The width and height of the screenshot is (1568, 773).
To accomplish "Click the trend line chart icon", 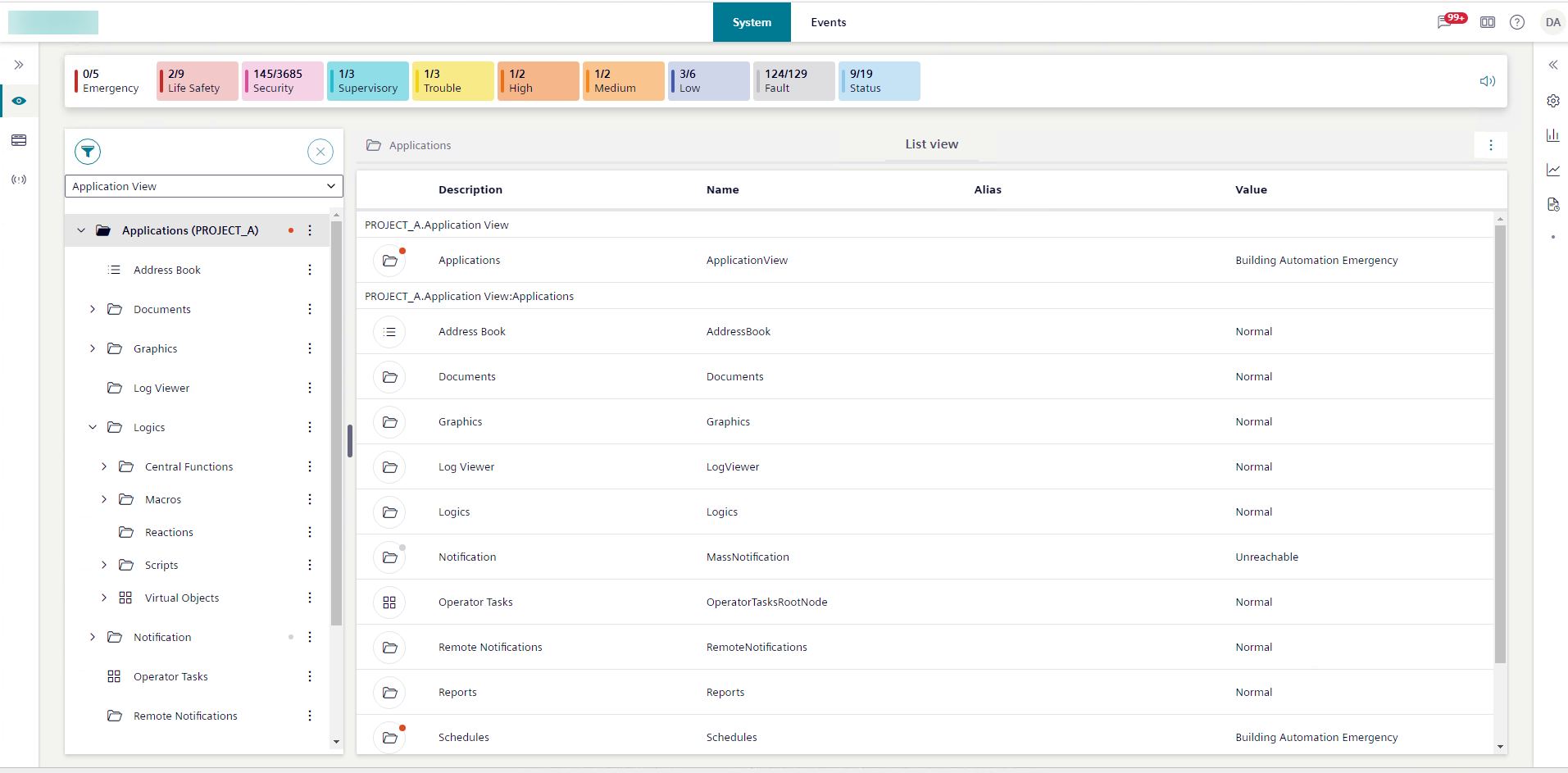I will click(1552, 170).
